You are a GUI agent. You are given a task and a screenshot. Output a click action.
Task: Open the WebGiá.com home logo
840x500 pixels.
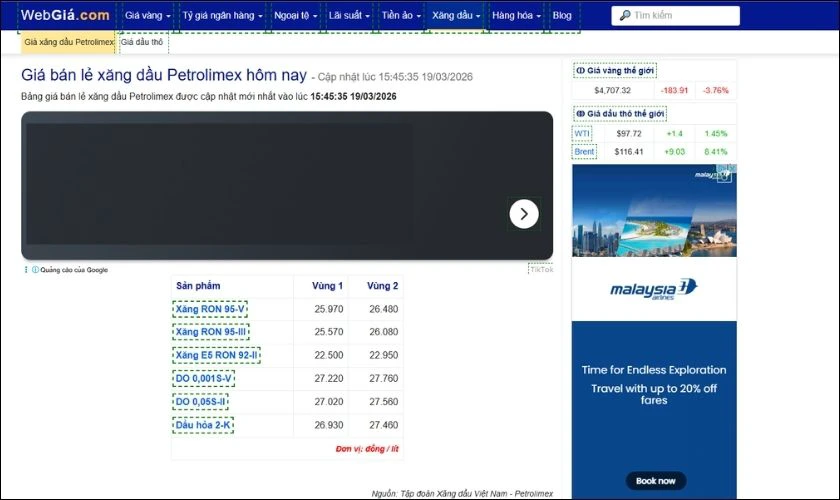(x=65, y=15)
